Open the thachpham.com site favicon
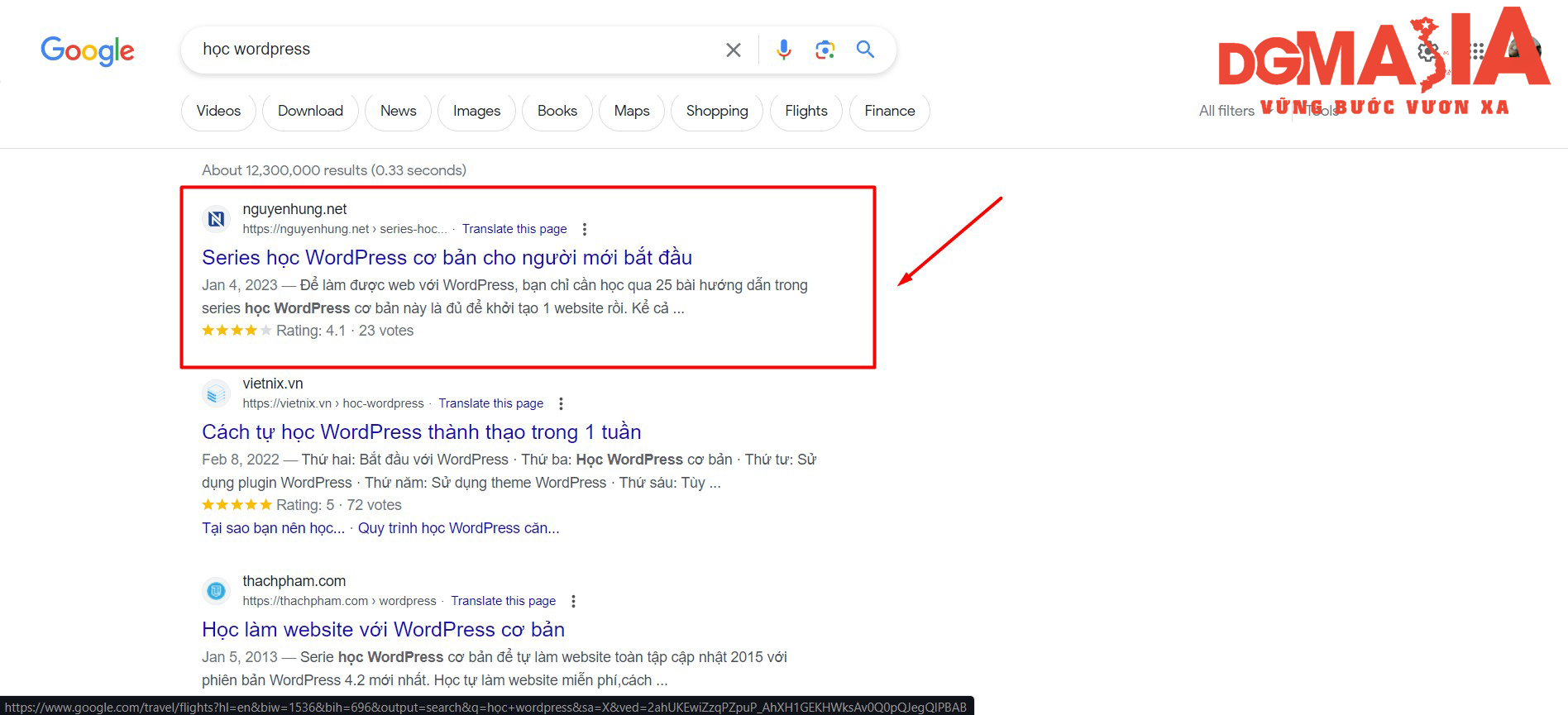Screen dimensions: 1568x715 (x=217, y=591)
